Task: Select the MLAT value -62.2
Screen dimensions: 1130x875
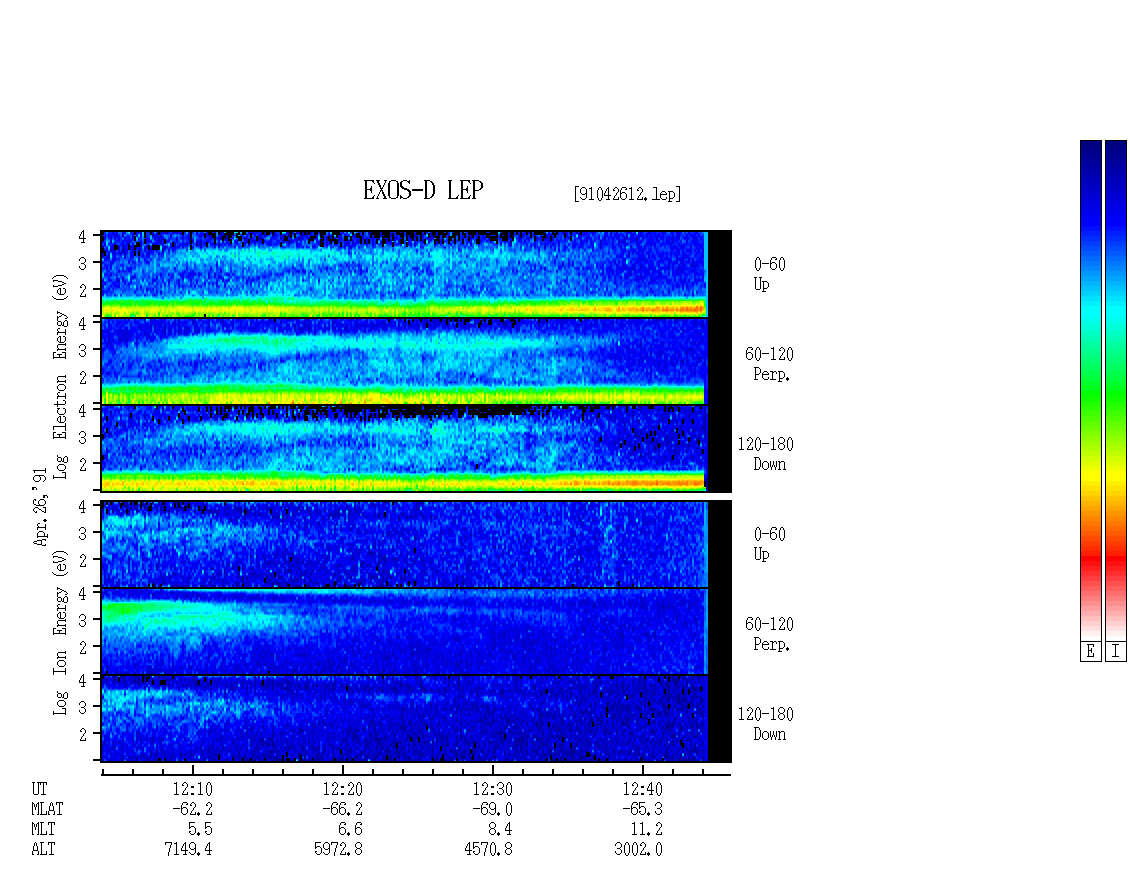Action: [192, 809]
